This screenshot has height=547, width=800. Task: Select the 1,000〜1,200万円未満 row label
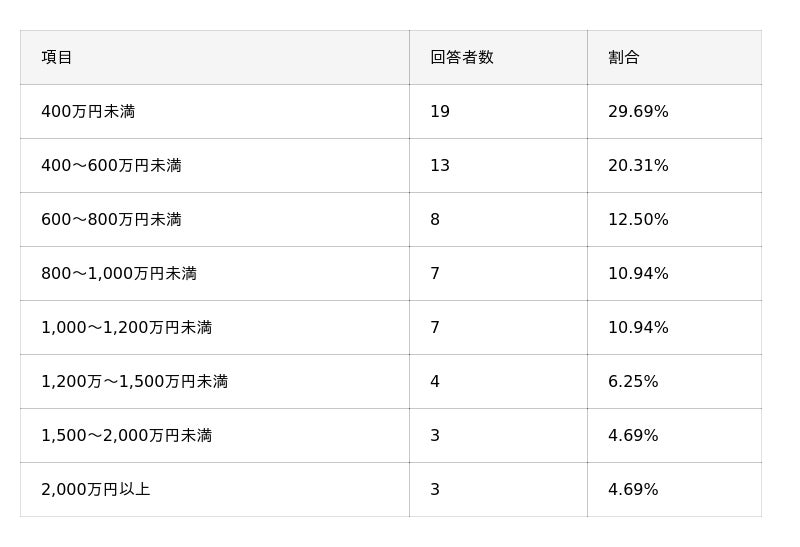(126, 328)
